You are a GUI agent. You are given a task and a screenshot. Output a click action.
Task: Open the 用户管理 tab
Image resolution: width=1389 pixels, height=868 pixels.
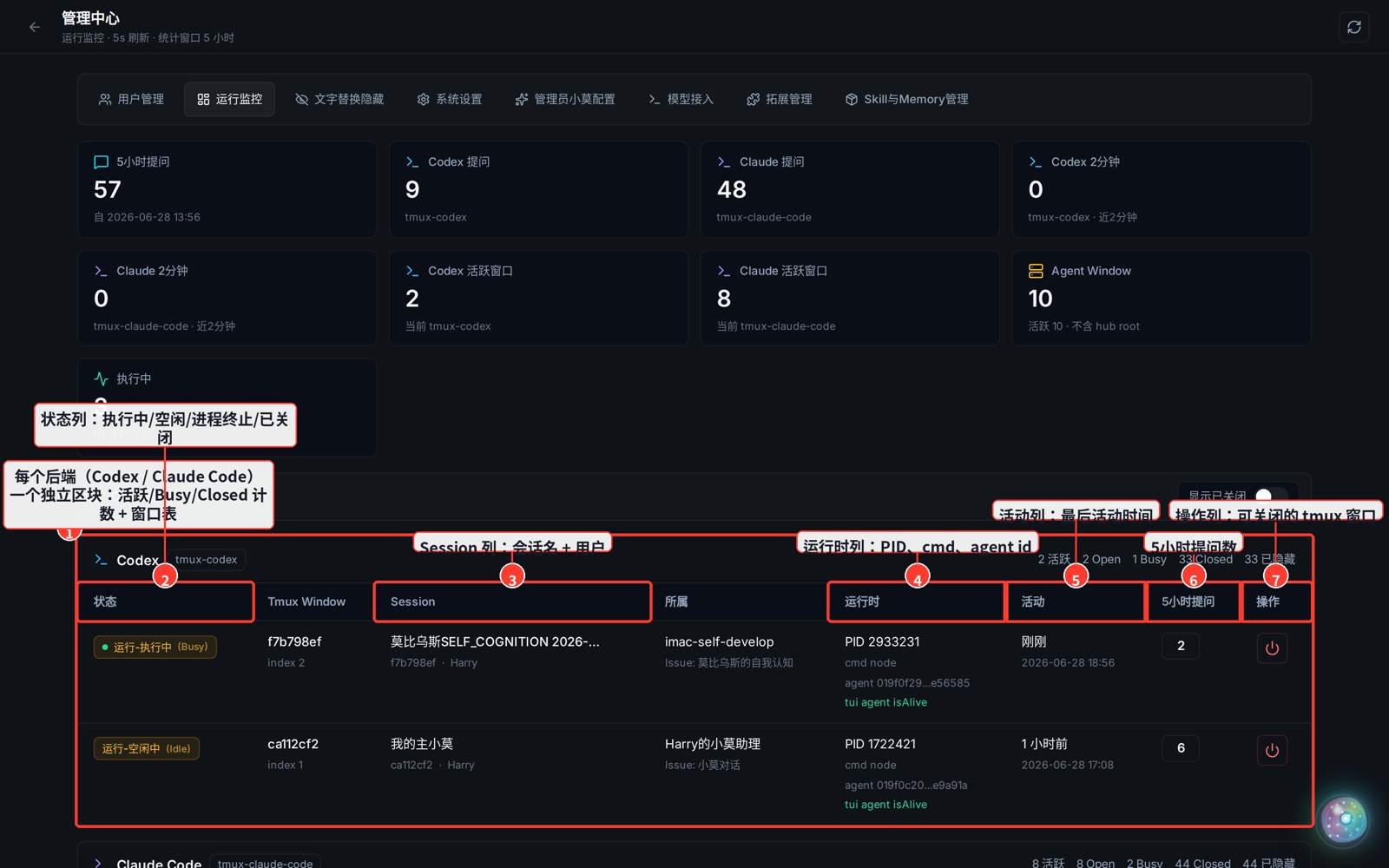click(x=131, y=99)
